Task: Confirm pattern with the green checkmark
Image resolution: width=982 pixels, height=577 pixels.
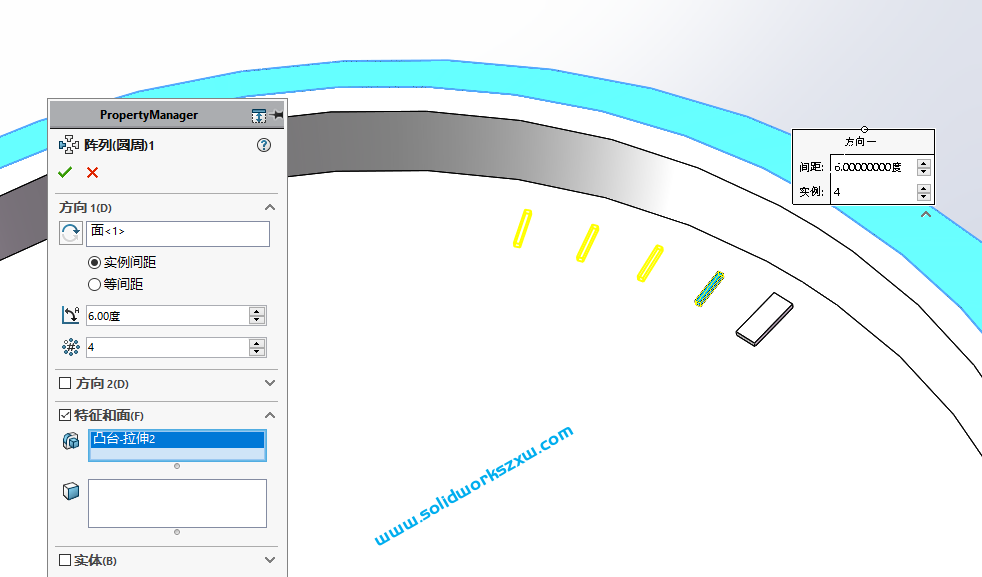Action: [65, 171]
